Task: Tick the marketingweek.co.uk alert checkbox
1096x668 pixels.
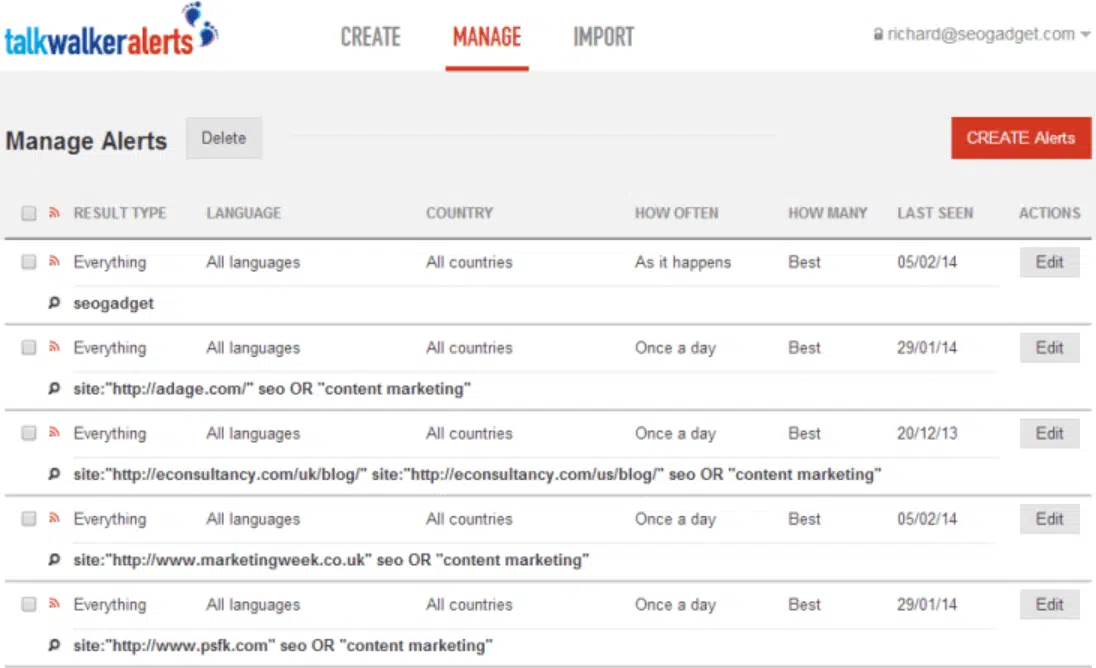Action: click(x=29, y=519)
